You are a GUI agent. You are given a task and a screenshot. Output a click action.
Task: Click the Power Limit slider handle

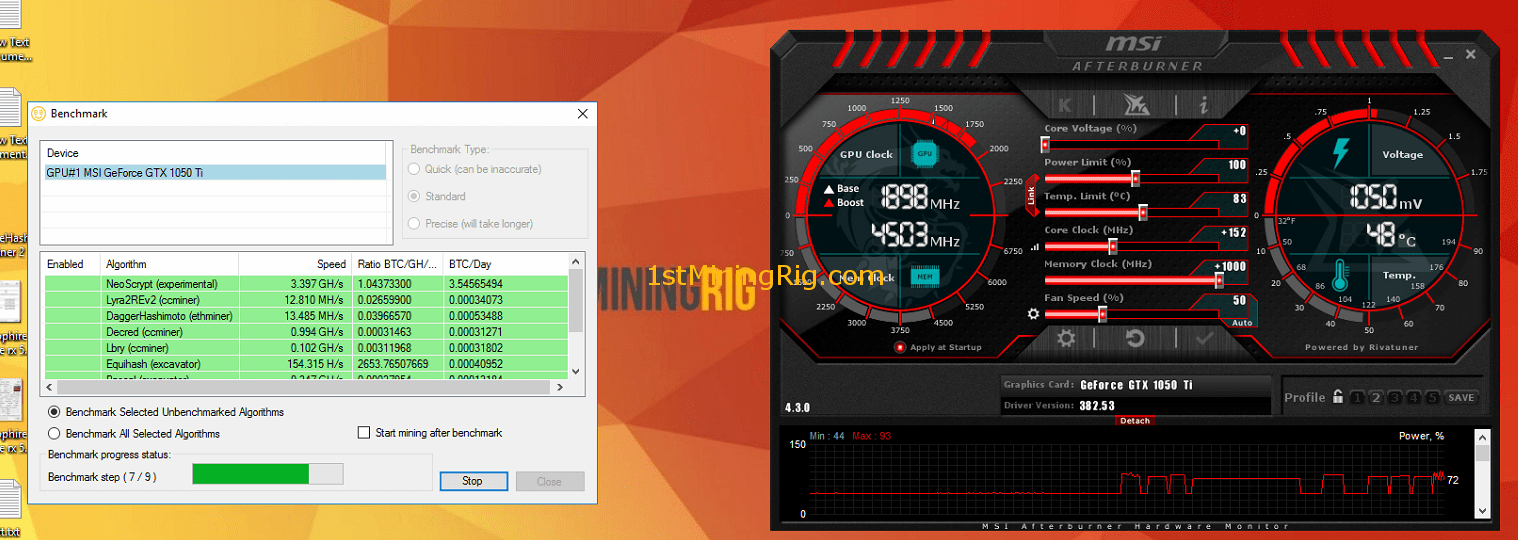pos(1136,178)
